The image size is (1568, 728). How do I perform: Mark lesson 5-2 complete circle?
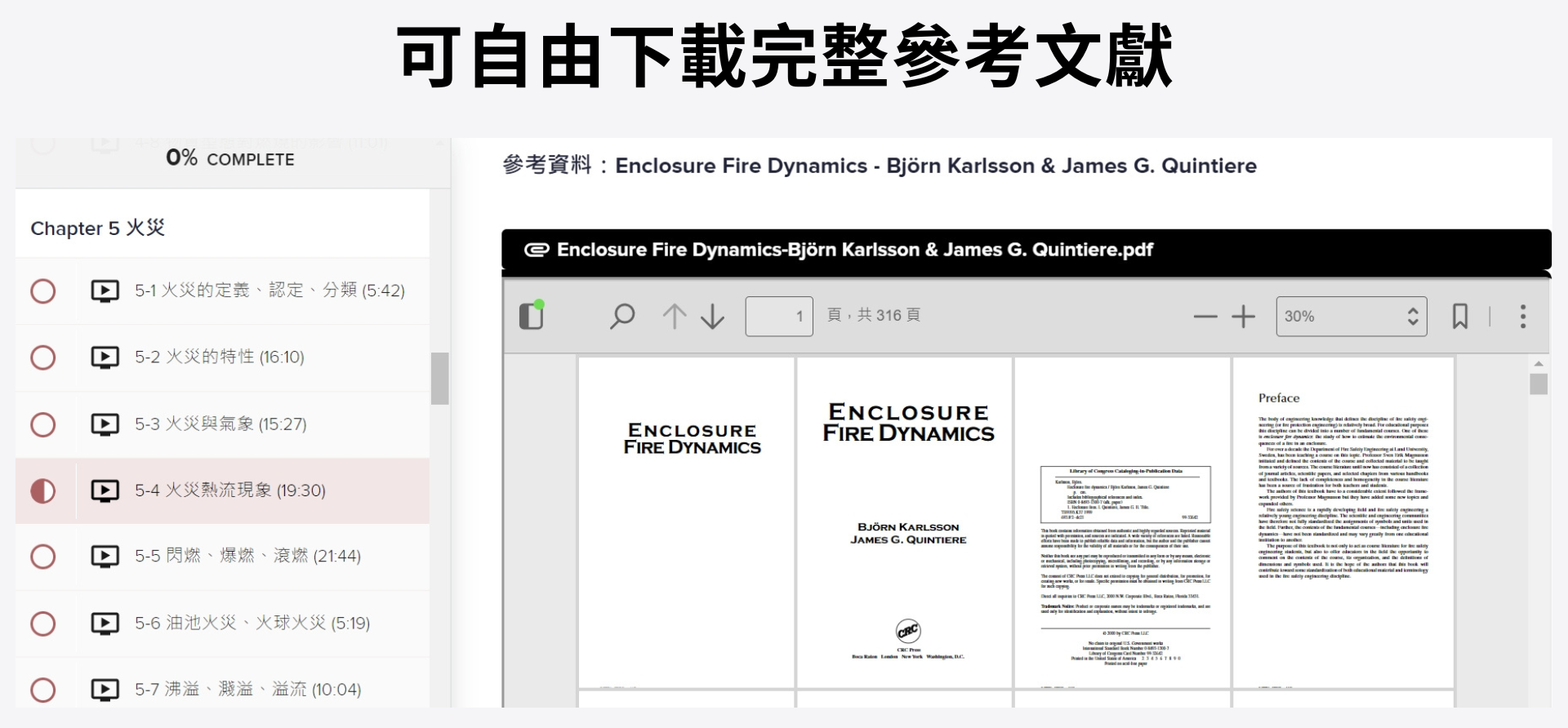pos(43,357)
